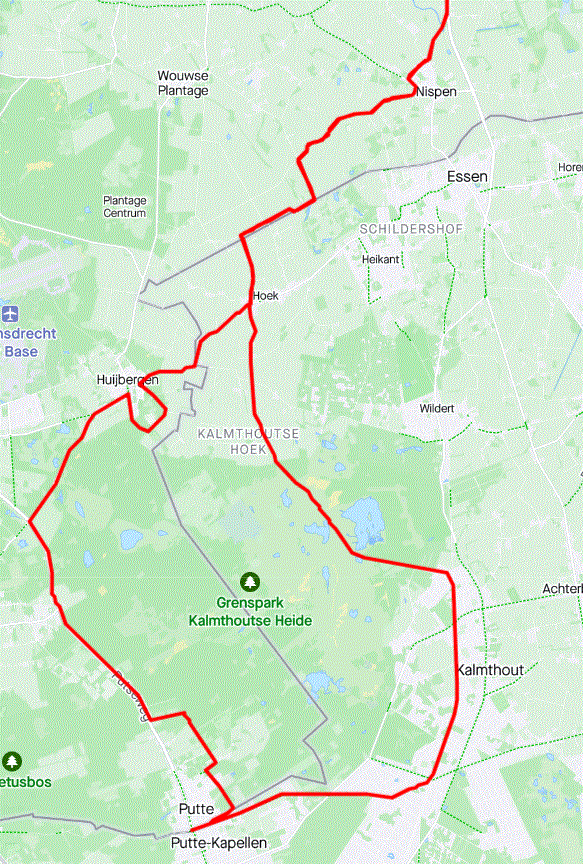The height and width of the screenshot is (864, 583).
Task: Click the Putseweg road label
Action: point(131,695)
